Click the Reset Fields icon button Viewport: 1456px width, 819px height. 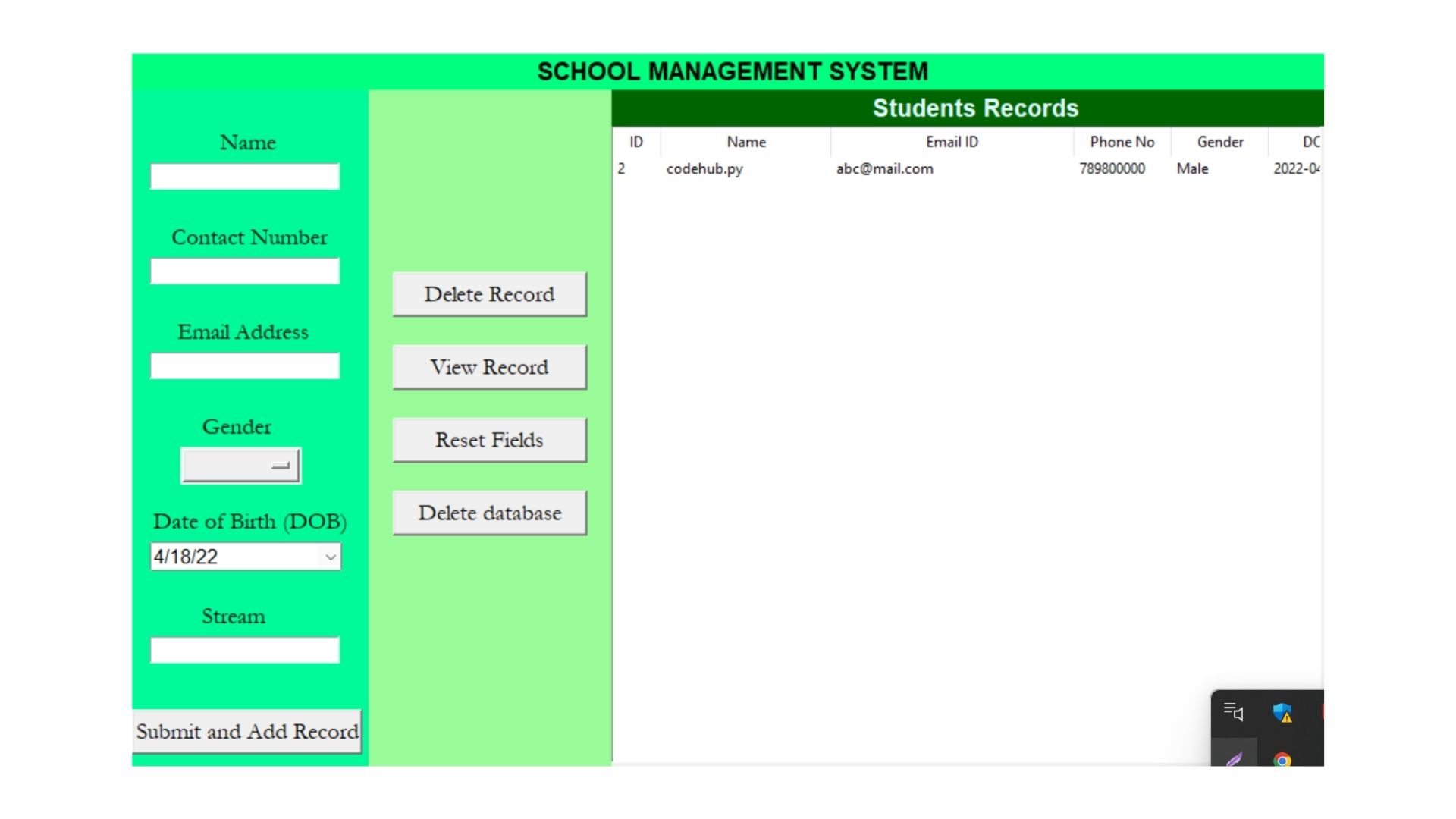coord(489,440)
